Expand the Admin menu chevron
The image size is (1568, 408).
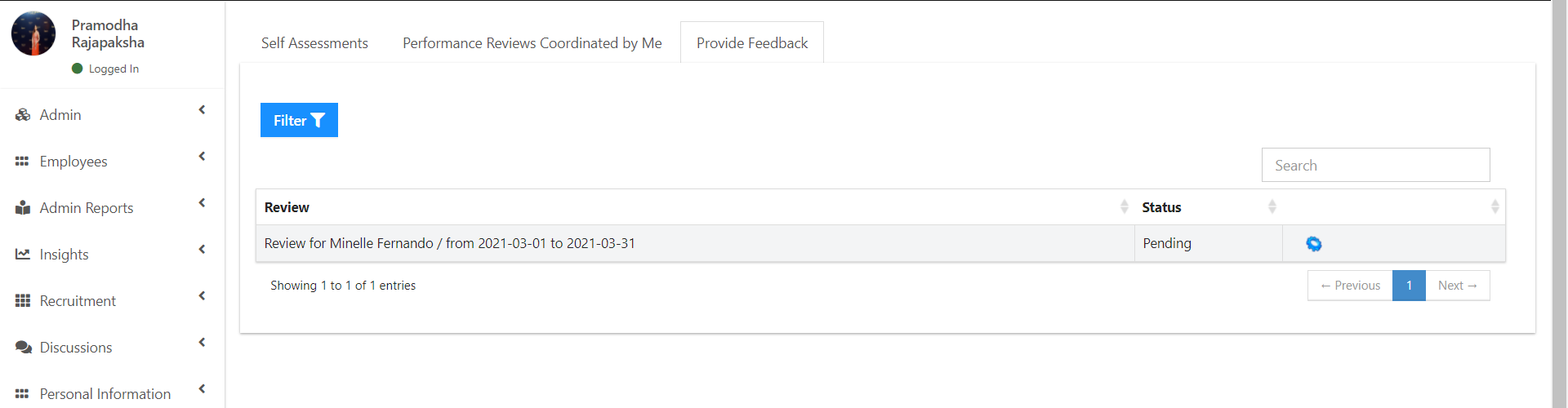[x=202, y=110]
